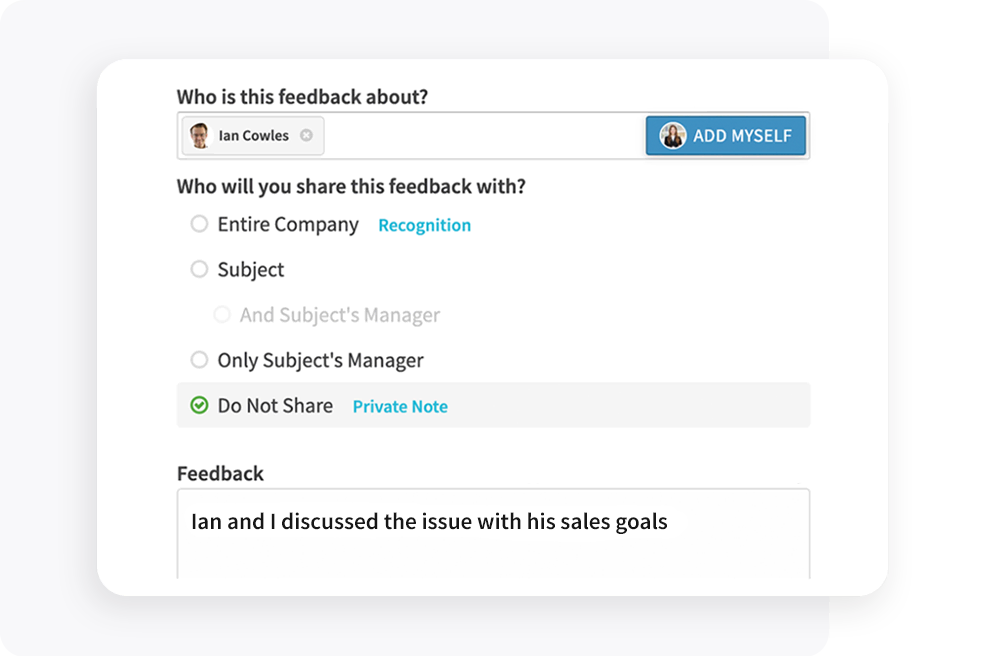
Task: Click Ian Cowles's profile avatar
Action: point(198,135)
